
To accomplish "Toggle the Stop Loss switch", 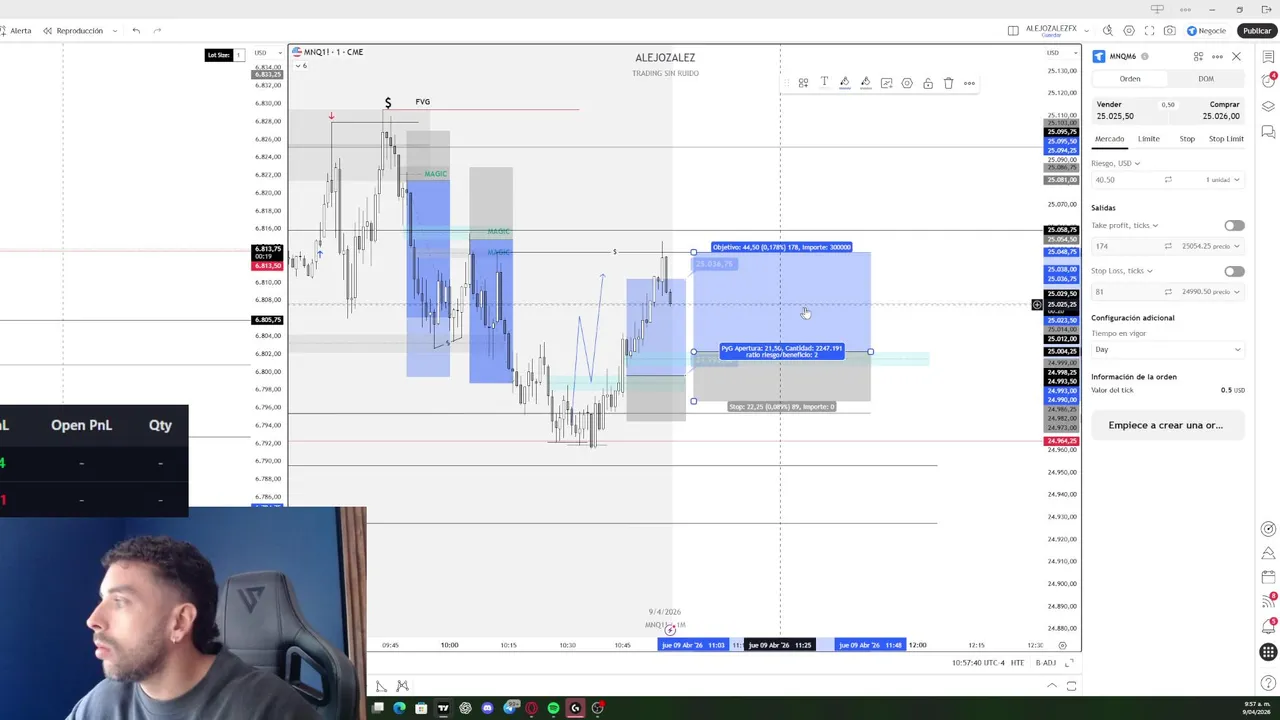I will [x=1234, y=271].
